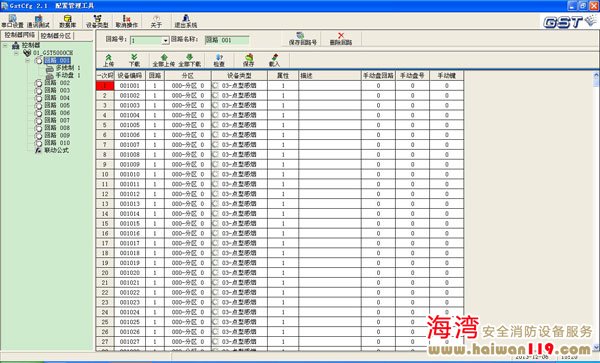600x363 pixels.
Task: Open the 关于 about dialog
Action: coord(156,21)
